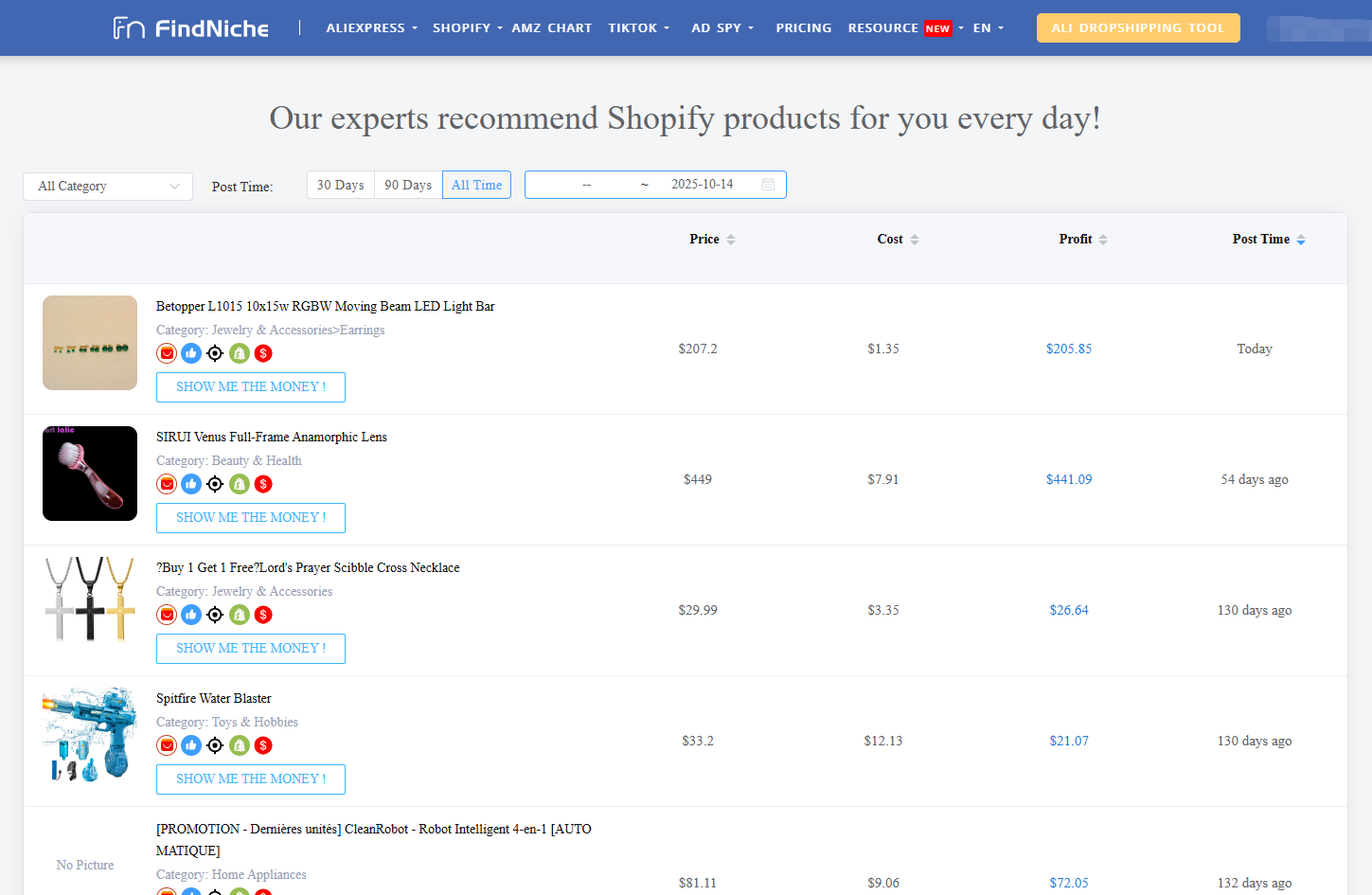Click SHOW ME THE MONEY for Spitfire Water Blaster

coord(251,779)
